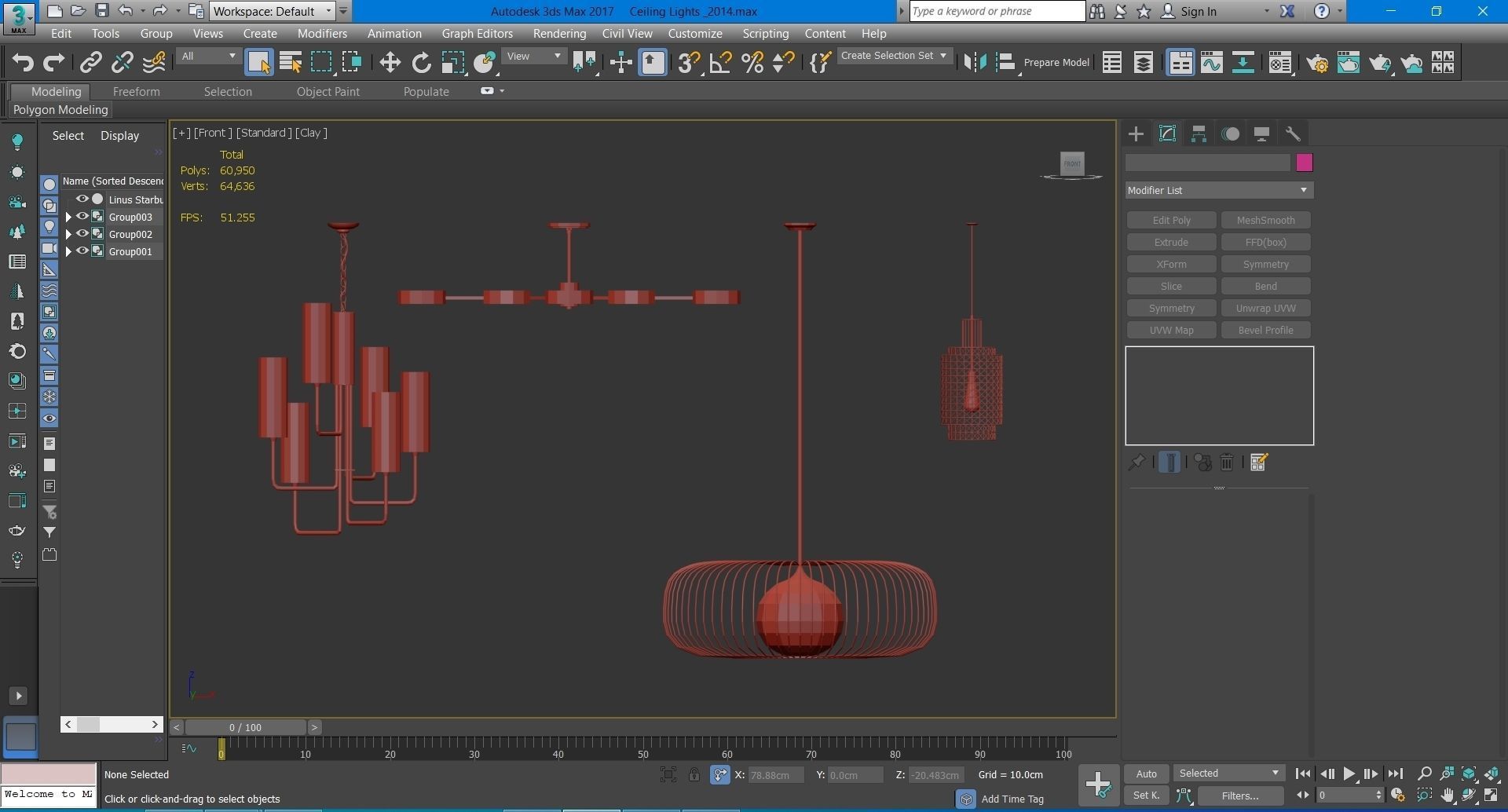1508x812 pixels.
Task: Open Render Setup dialog
Action: click(1318, 63)
